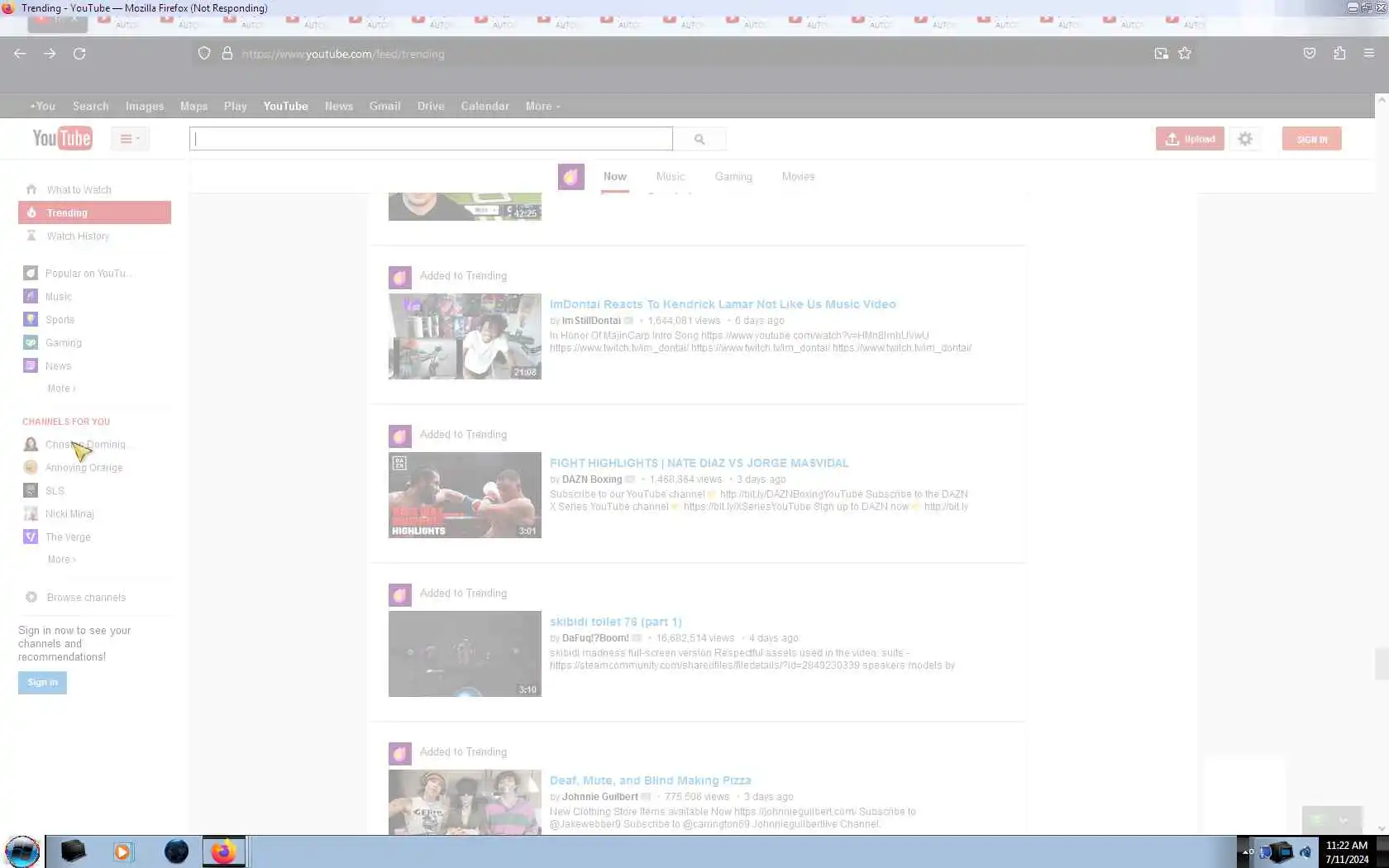This screenshot has height=868, width=1389.
Task: Open Drive in the Google bar
Action: tap(431, 106)
